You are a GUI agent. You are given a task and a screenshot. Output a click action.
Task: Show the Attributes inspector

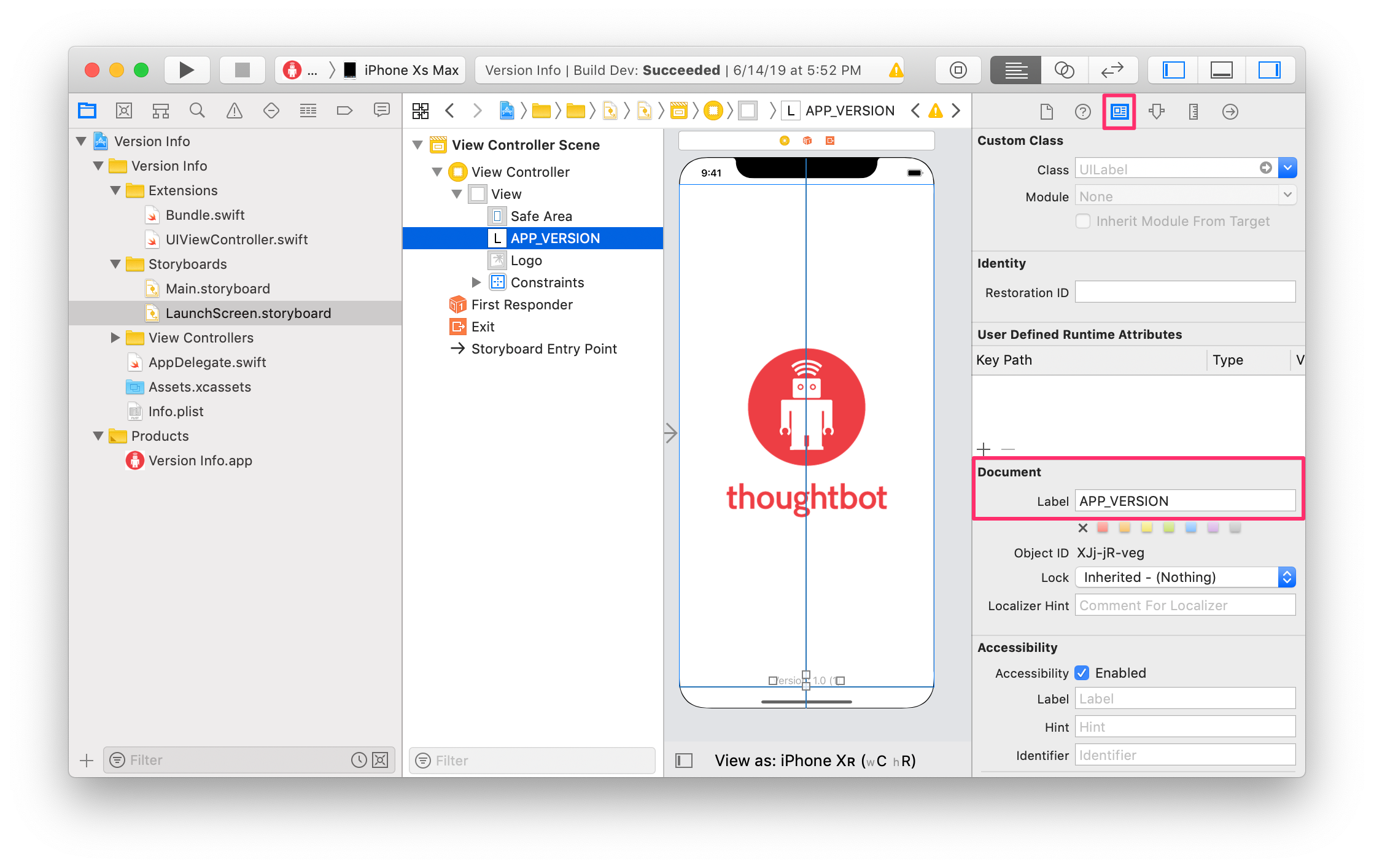[1157, 112]
